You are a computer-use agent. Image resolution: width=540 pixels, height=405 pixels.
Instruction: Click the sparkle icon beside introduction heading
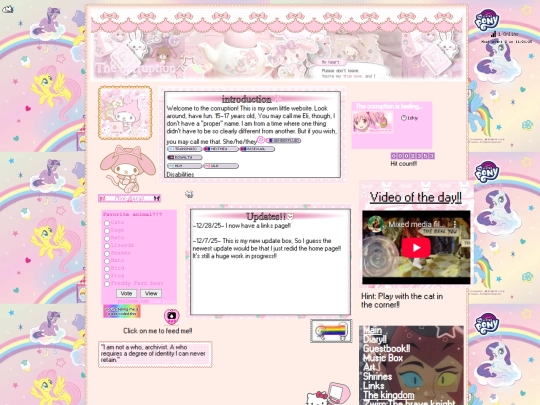(278, 99)
